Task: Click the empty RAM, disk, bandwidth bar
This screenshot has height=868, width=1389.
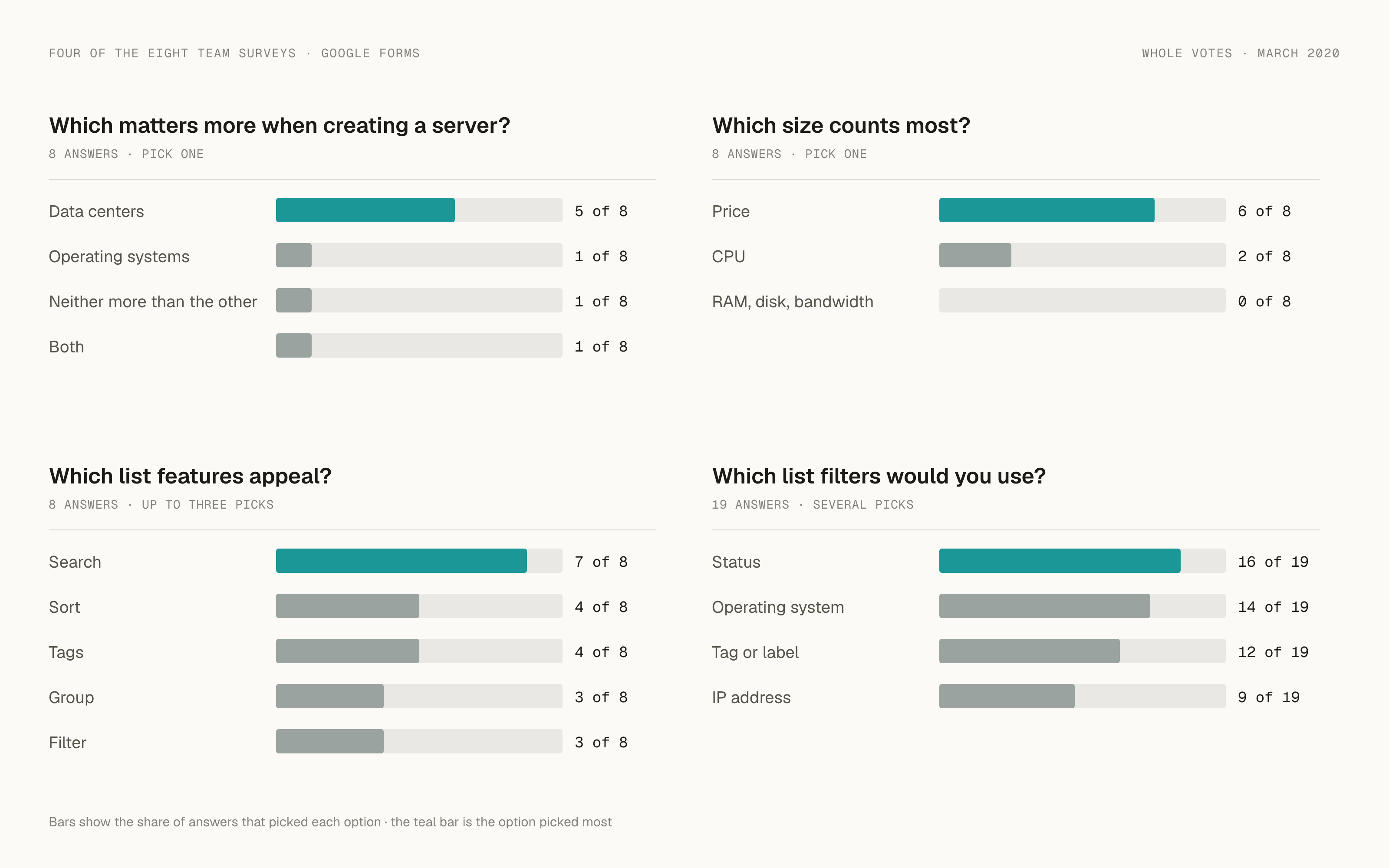Action: (x=1082, y=300)
